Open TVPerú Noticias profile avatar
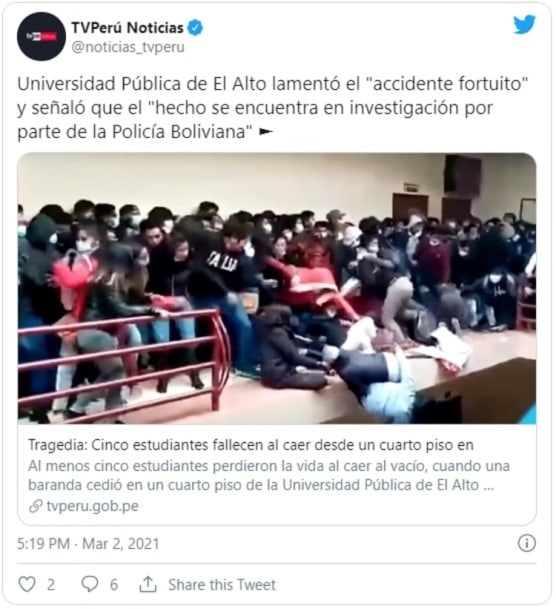Viewport: 556px width, 609px height. pos(41,37)
